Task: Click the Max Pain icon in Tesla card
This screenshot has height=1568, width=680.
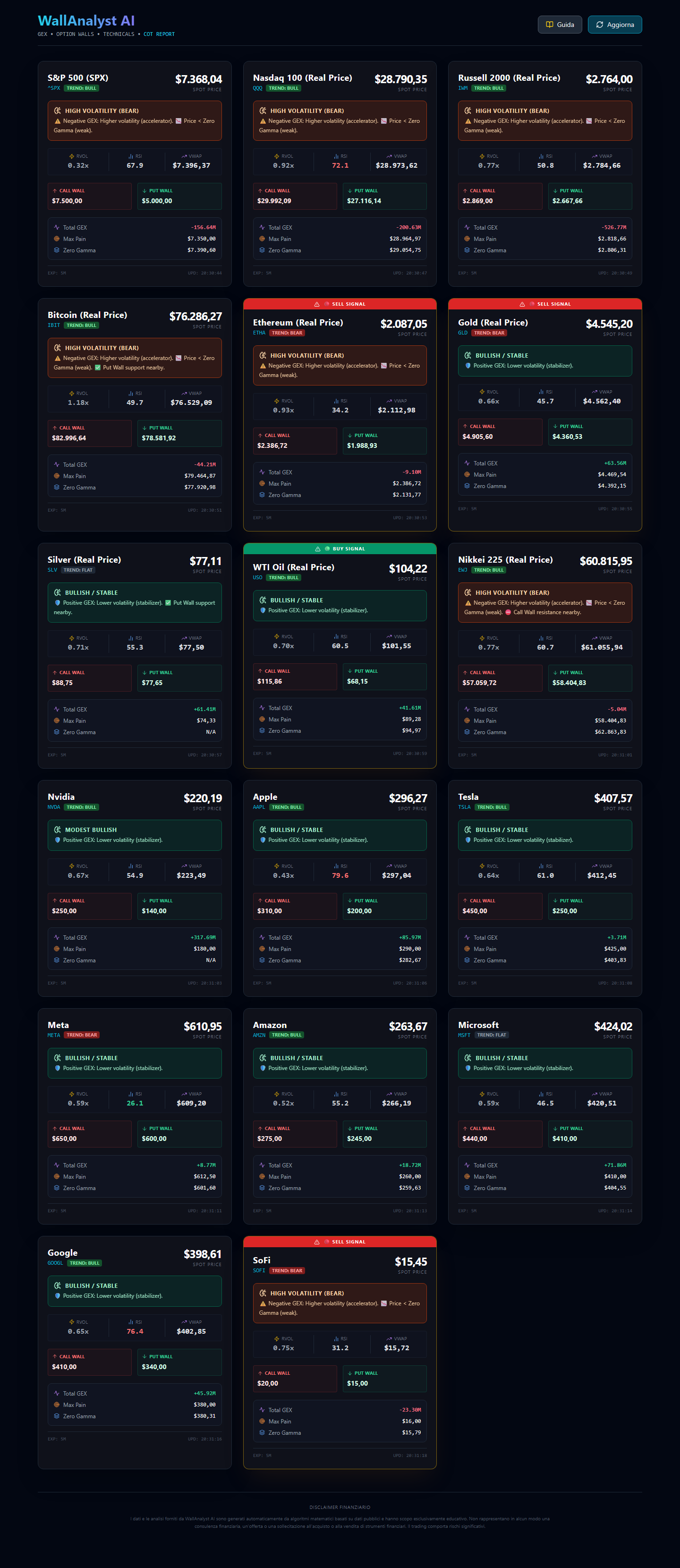Action: [467, 949]
